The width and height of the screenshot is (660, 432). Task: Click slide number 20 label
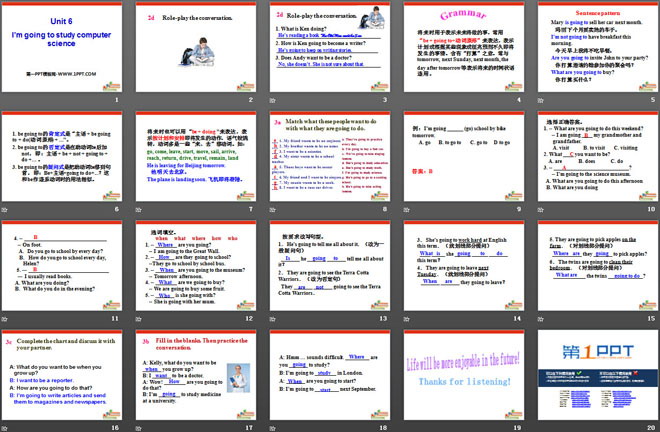(651, 427)
